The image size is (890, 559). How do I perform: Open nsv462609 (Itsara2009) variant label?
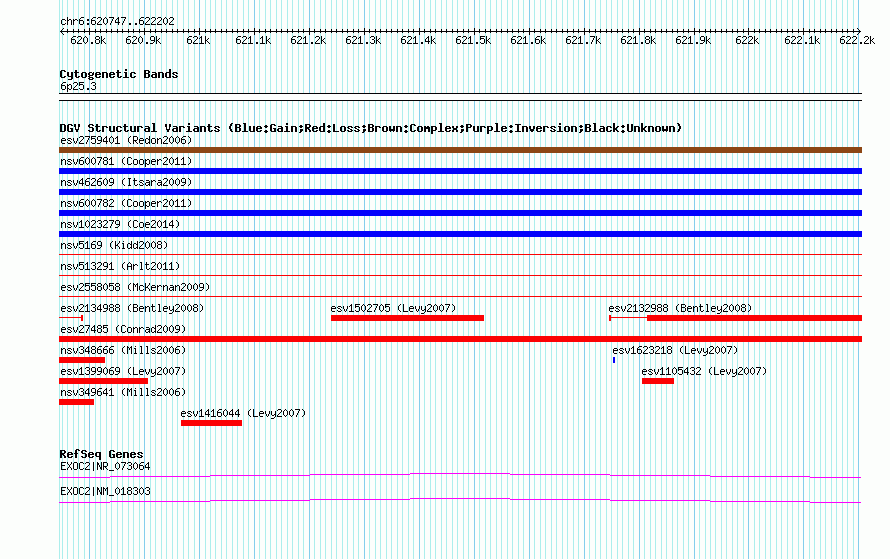[x=126, y=182]
